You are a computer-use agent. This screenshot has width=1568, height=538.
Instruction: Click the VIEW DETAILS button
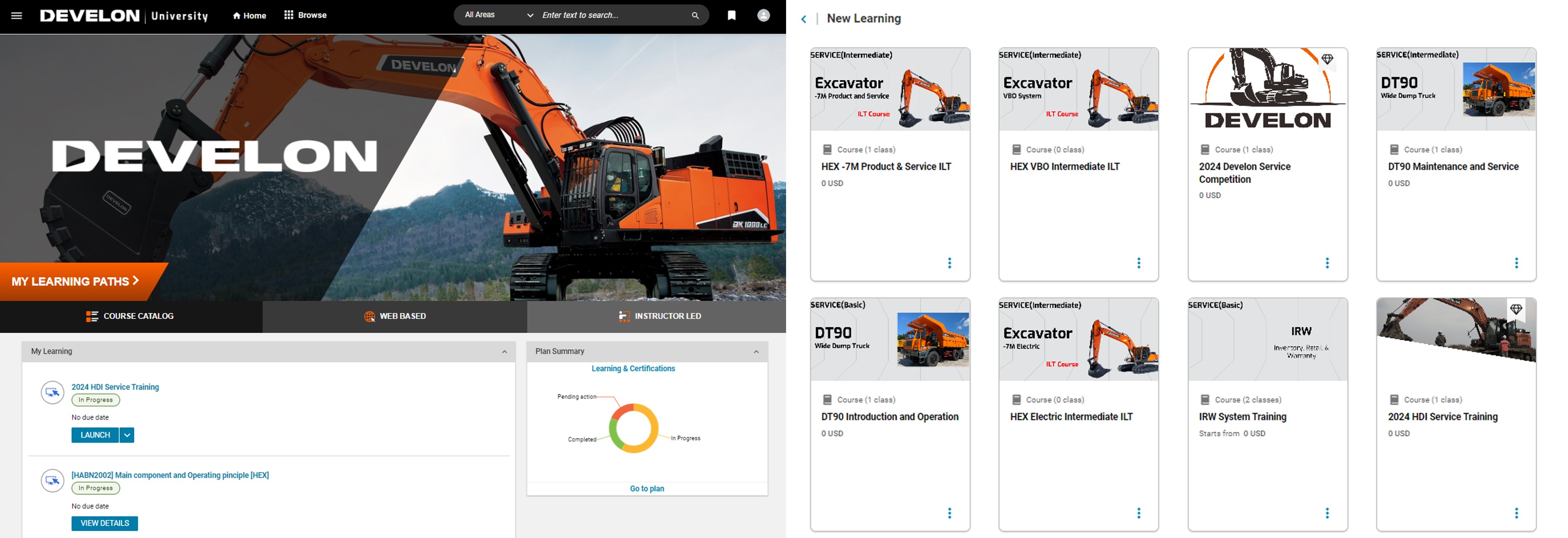point(105,524)
